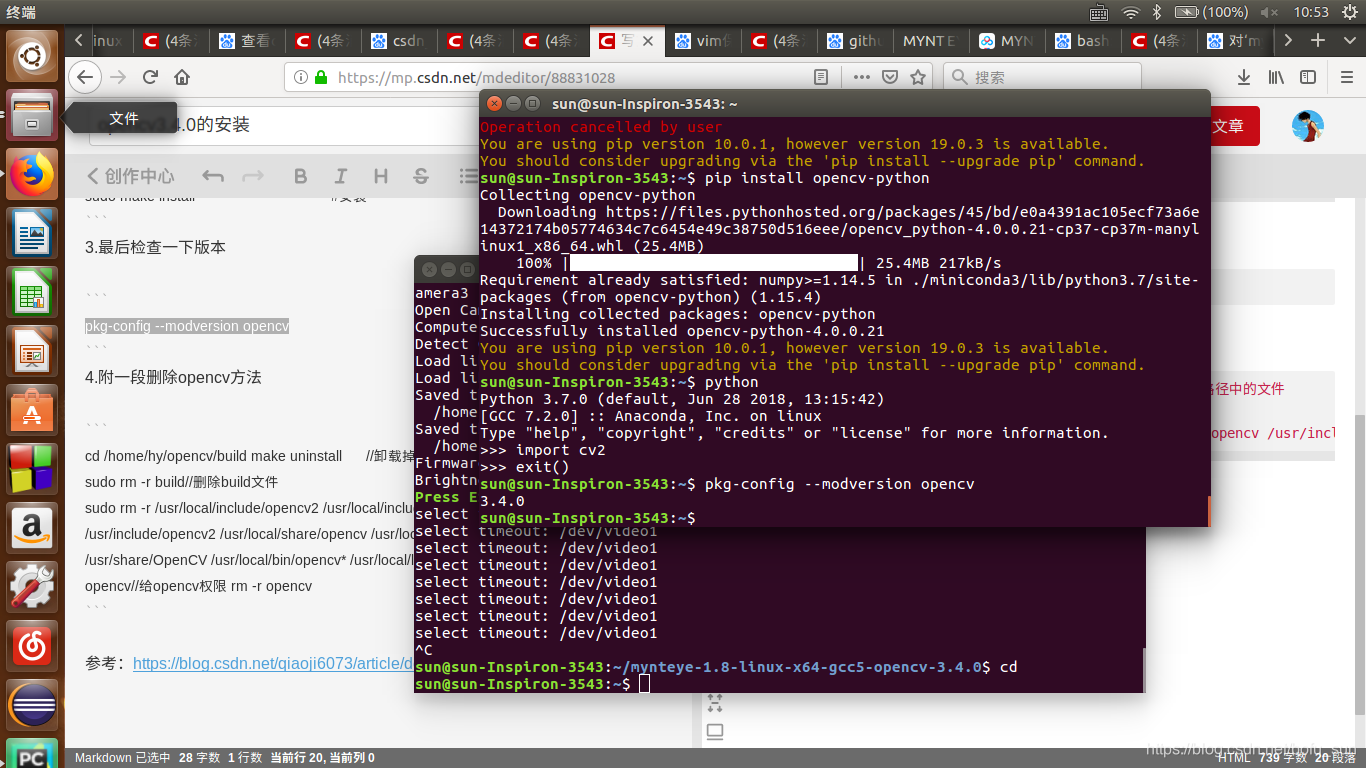Open System Settings wrench-gear icon
This screenshot has width=1366, height=768.
tap(33, 587)
